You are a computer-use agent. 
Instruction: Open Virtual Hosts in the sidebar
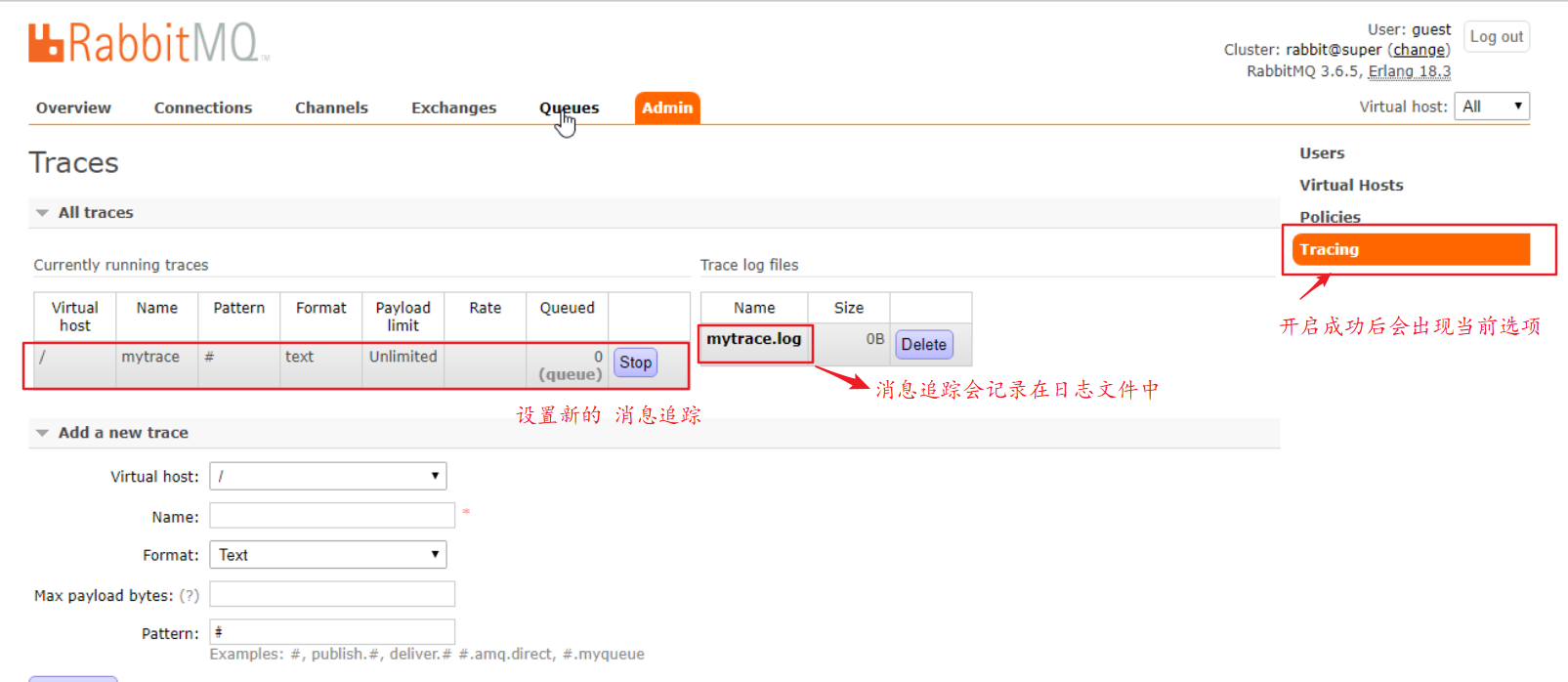[x=1351, y=186]
